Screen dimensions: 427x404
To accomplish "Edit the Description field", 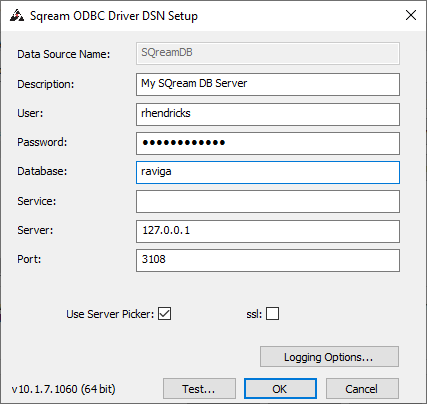I will click(x=268, y=84).
